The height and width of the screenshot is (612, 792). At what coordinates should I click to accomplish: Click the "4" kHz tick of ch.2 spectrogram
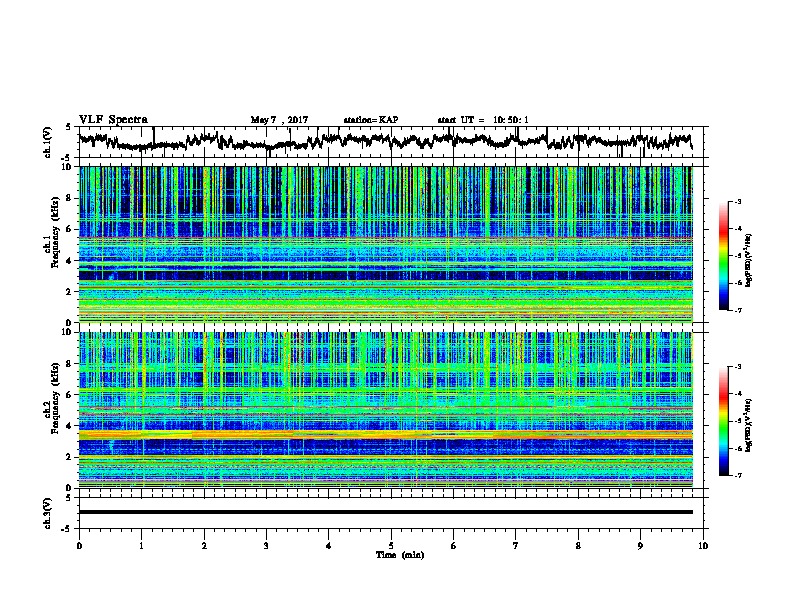pyautogui.click(x=70, y=426)
